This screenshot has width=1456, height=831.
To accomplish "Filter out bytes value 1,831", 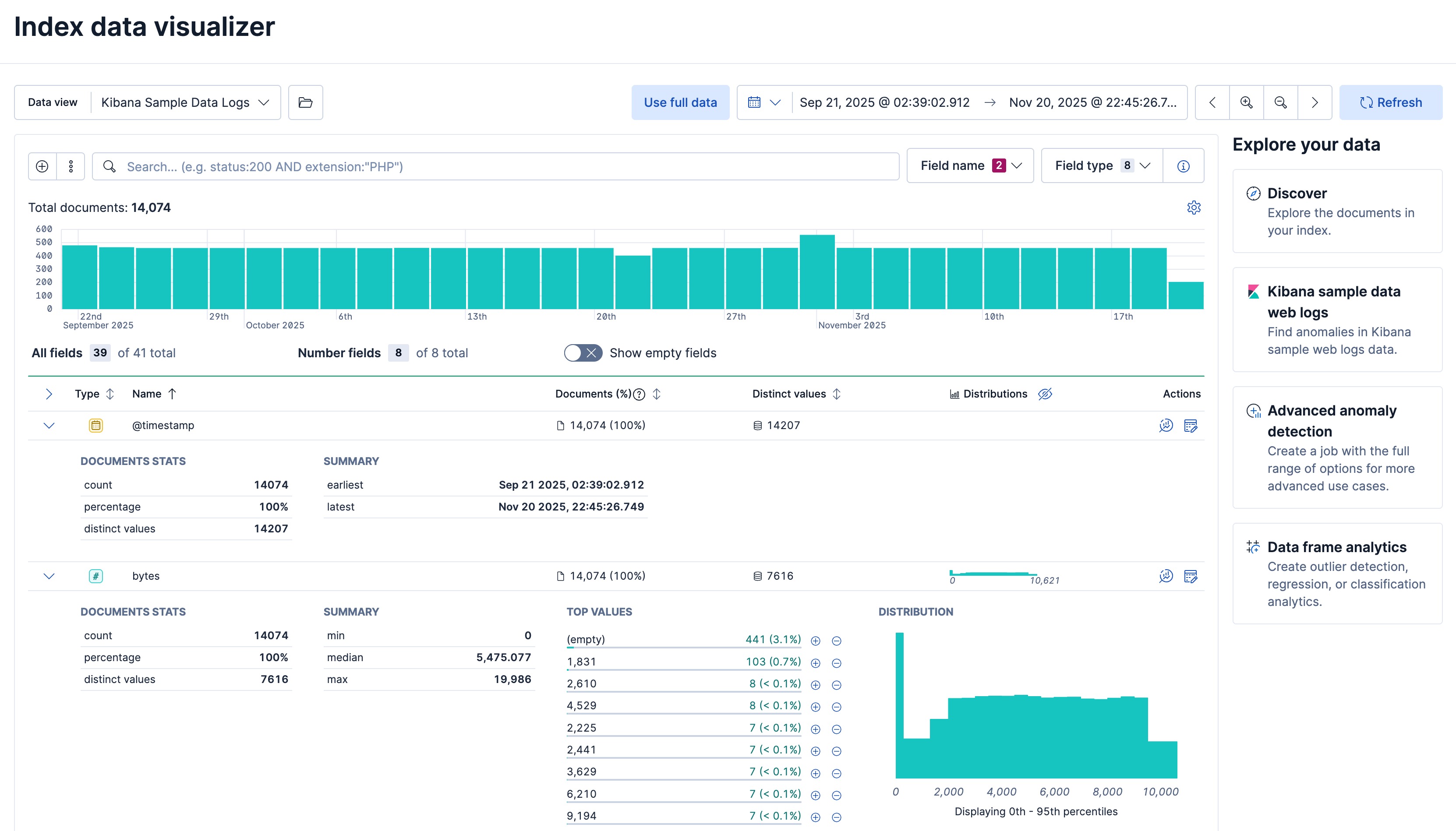I will coord(837,662).
